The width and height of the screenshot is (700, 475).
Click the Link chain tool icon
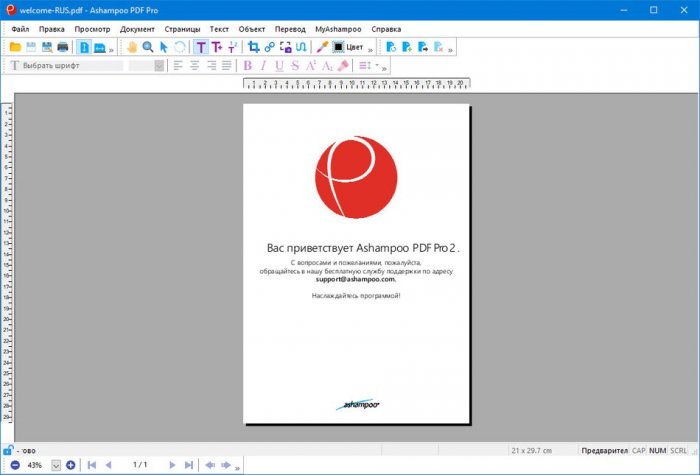(269, 47)
